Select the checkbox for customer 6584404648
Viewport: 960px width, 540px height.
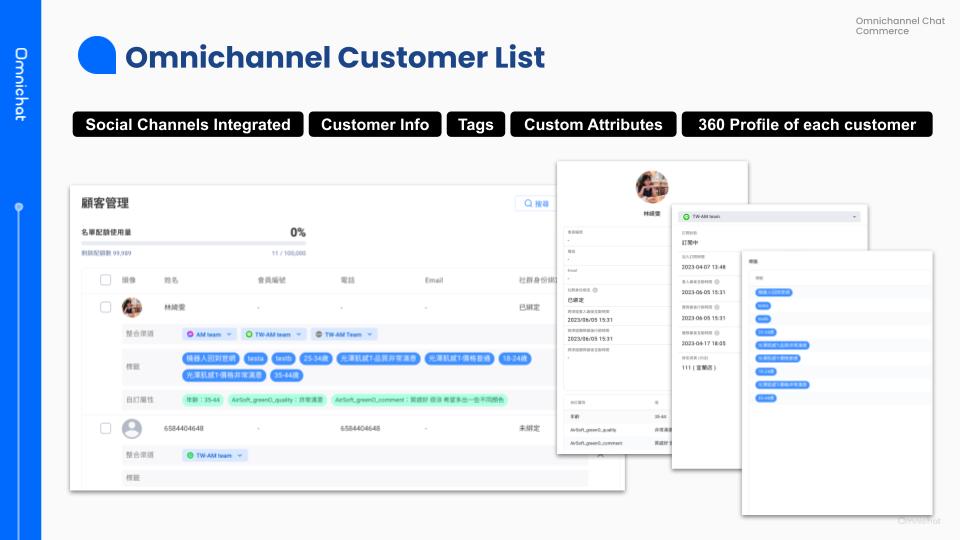pyautogui.click(x=106, y=428)
